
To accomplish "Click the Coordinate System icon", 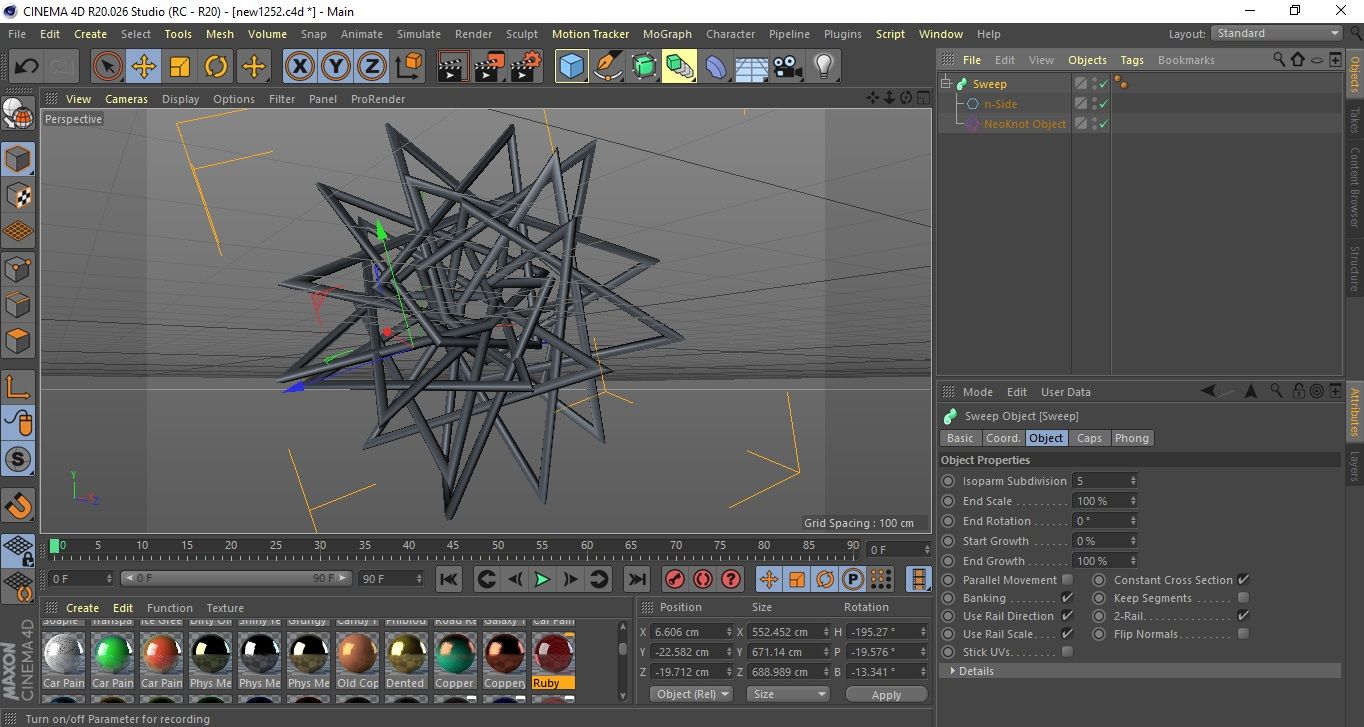I will coord(408,67).
